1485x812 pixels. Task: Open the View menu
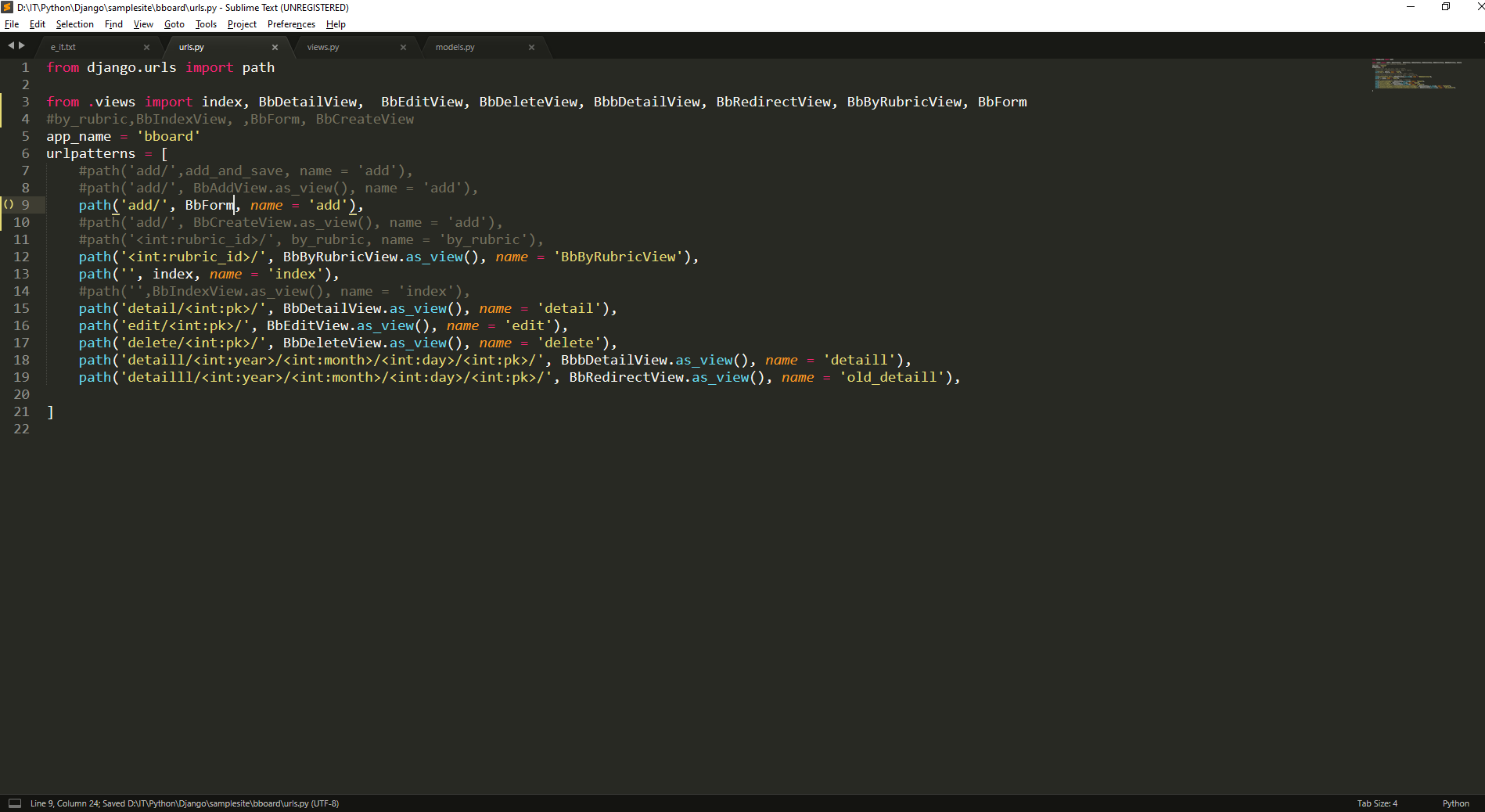click(x=143, y=24)
